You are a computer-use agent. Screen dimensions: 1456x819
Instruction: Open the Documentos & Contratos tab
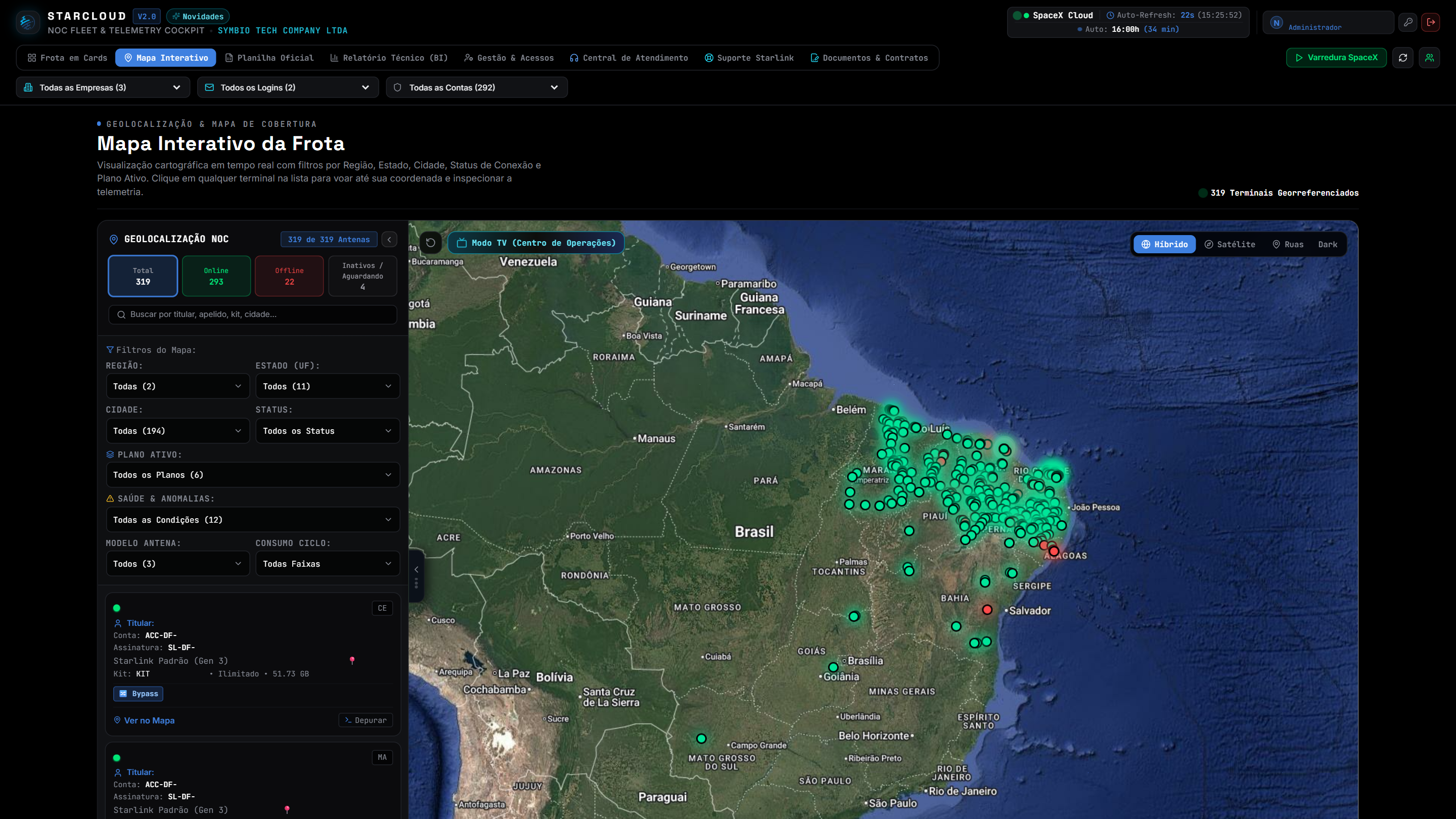pos(870,58)
